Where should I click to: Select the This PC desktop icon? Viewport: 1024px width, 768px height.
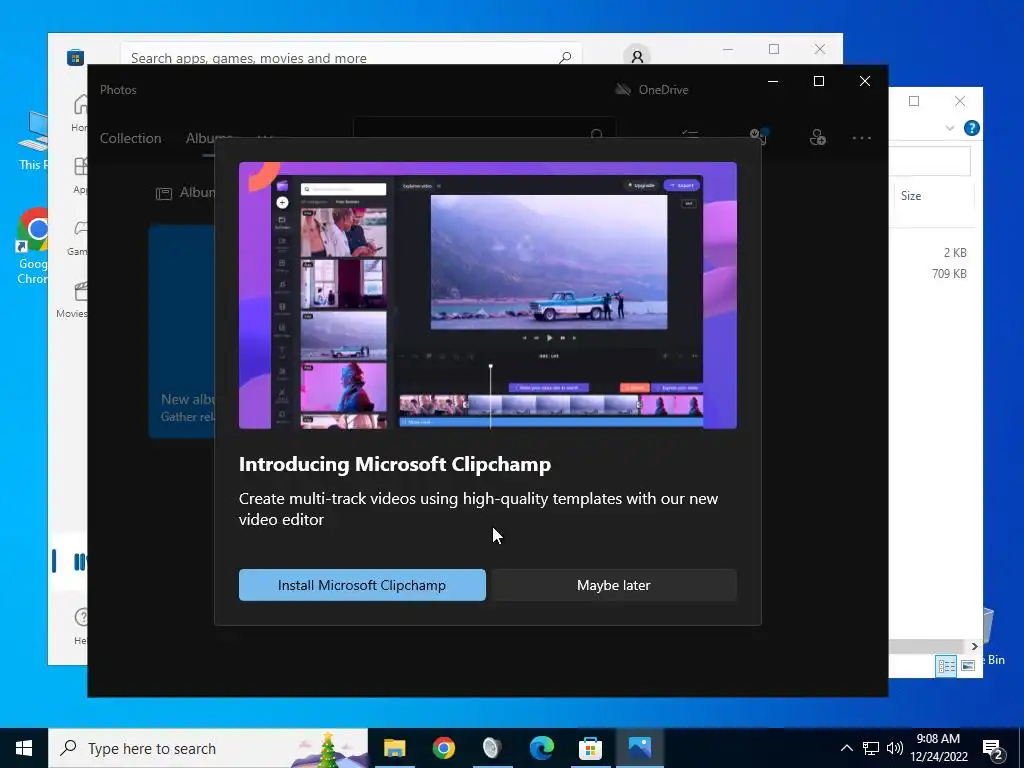pos(33,141)
